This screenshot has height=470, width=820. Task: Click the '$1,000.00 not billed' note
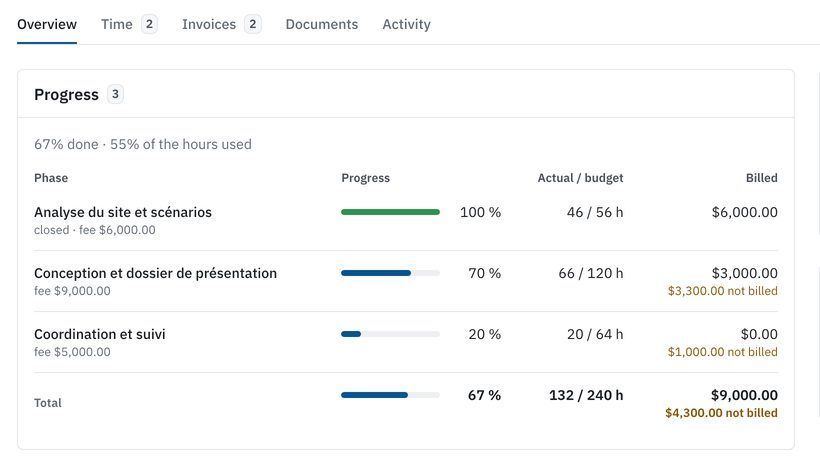coord(722,352)
